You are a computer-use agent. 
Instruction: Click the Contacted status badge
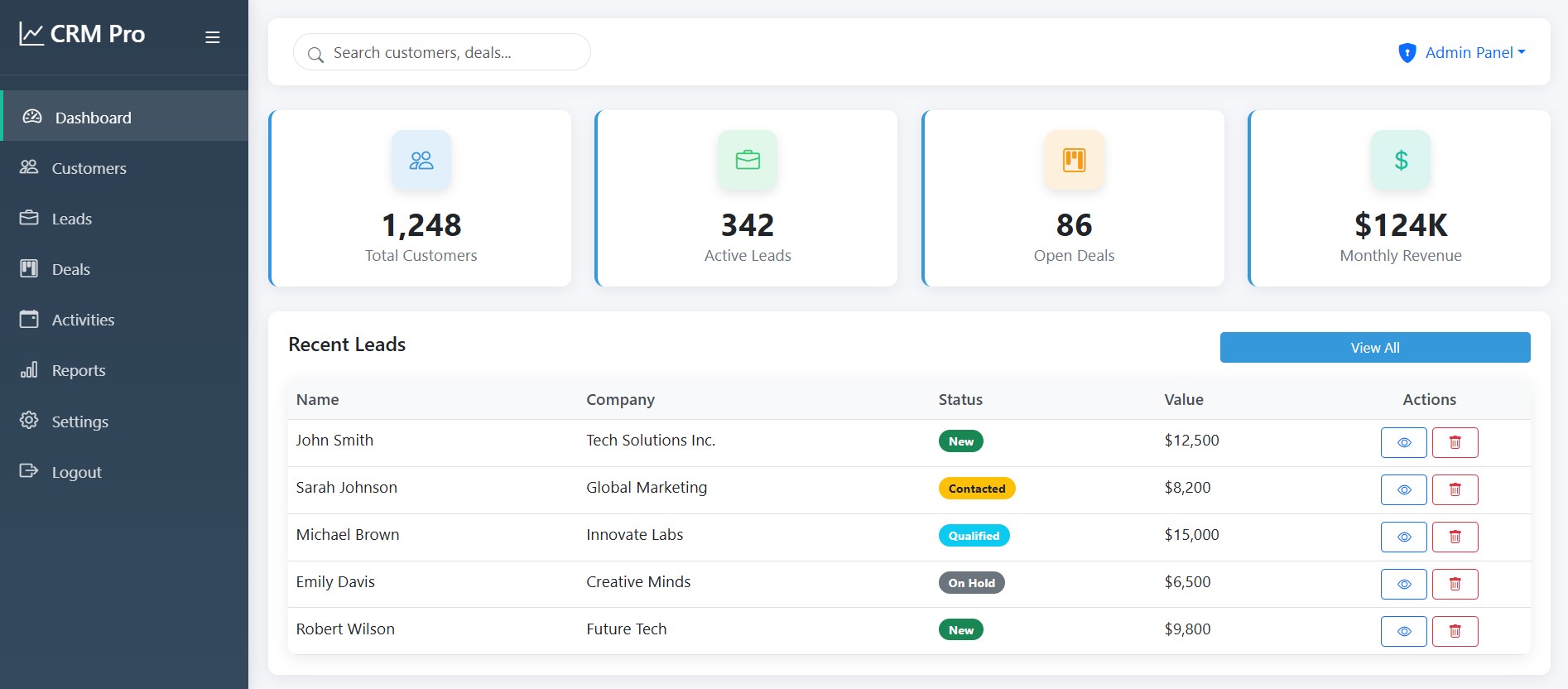pos(976,489)
